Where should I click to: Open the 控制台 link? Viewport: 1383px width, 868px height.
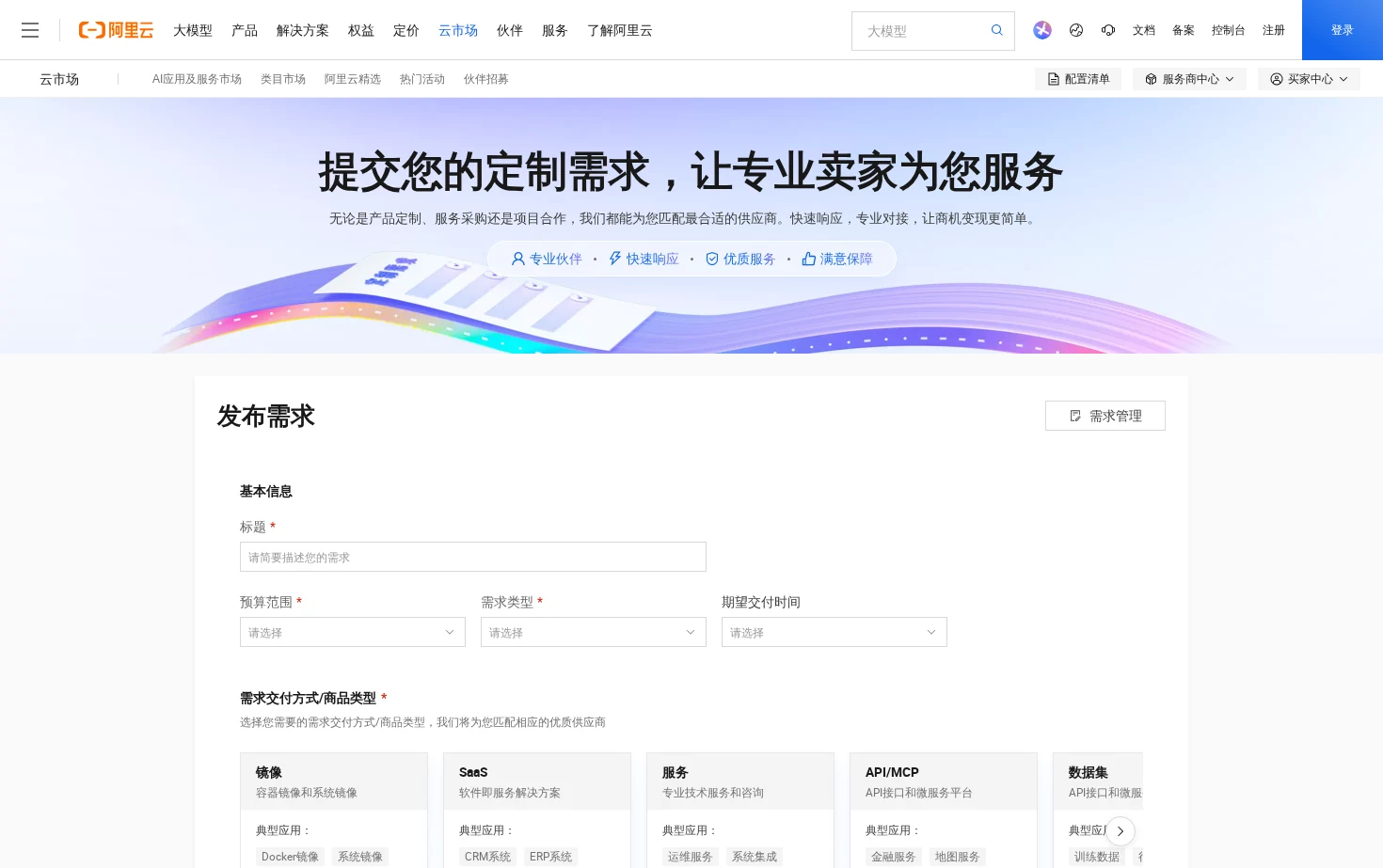pyautogui.click(x=1229, y=30)
